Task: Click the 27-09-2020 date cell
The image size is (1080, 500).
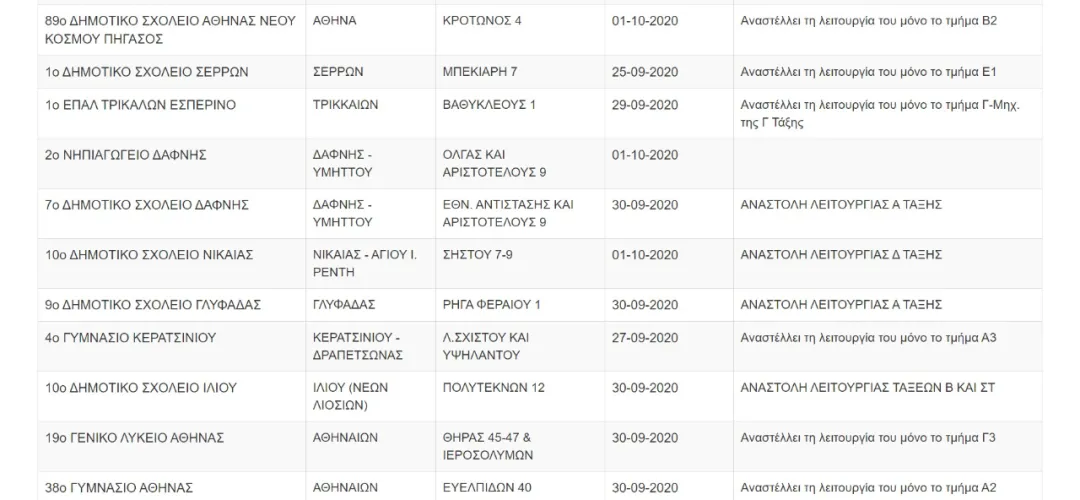Action: (x=645, y=338)
